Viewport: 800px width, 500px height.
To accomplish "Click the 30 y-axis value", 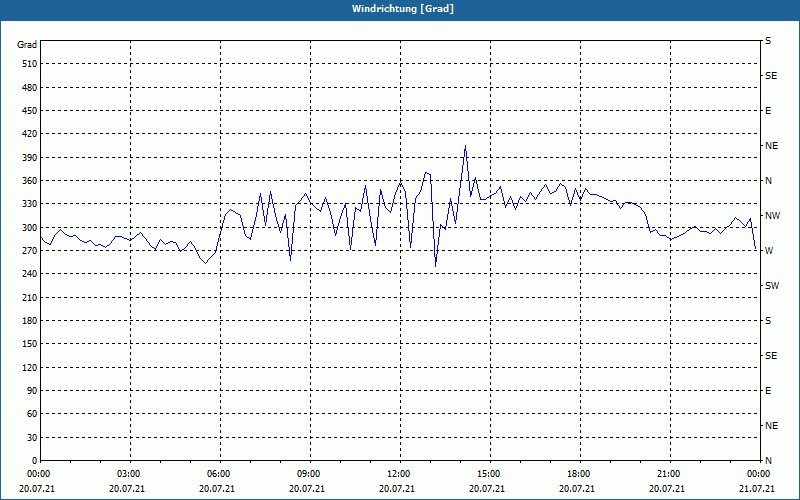I will (x=32, y=437).
